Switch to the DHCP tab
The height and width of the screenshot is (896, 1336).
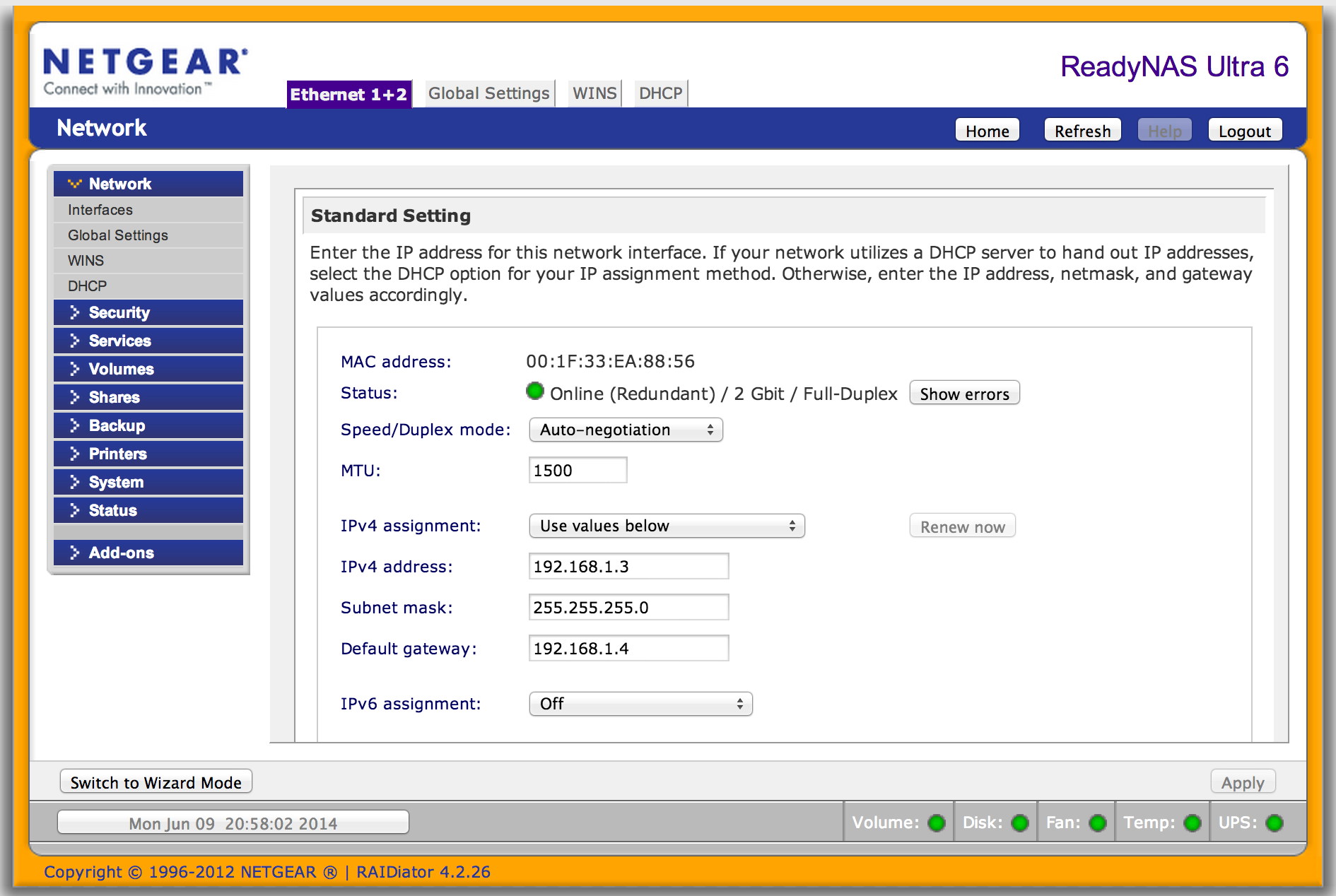pyautogui.click(x=660, y=93)
